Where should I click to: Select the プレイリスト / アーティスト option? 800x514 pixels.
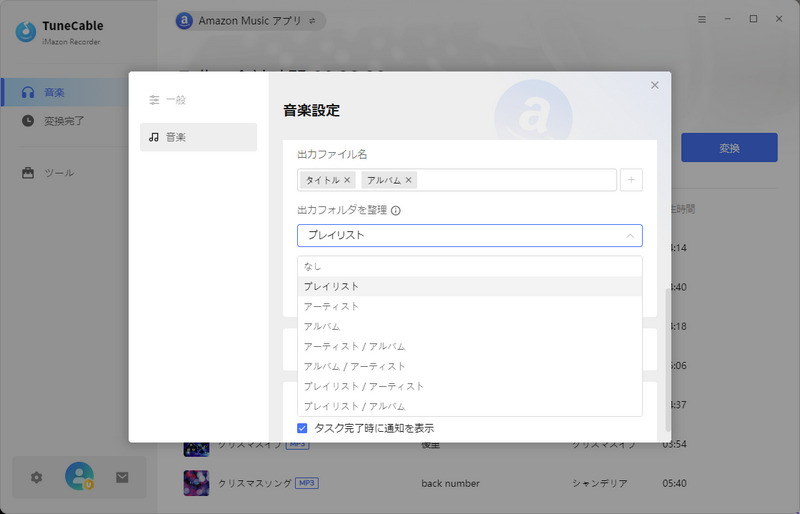pos(470,386)
